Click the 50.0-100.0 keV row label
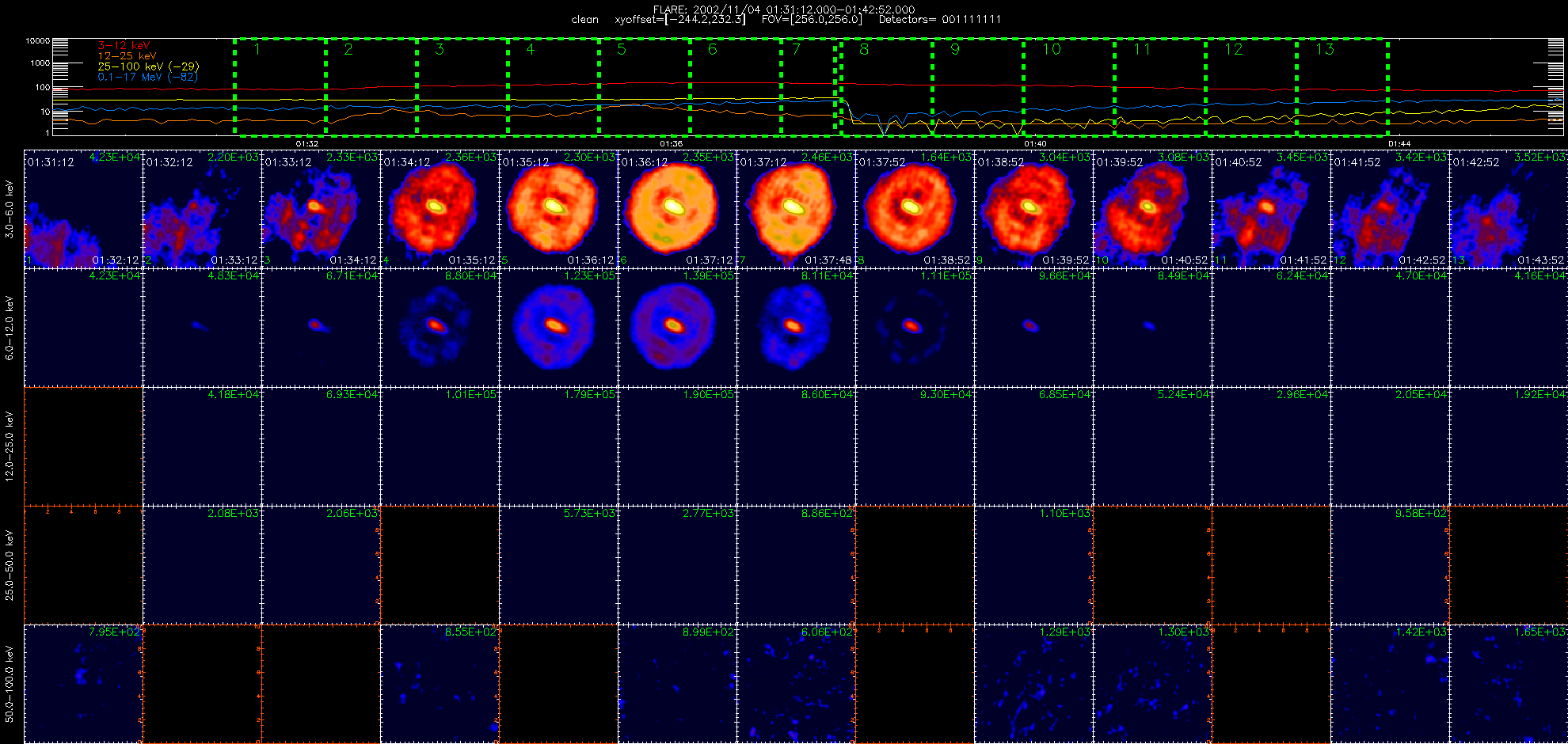Image resolution: width=1568 pixels, height=744 pixels. point(10,684)
